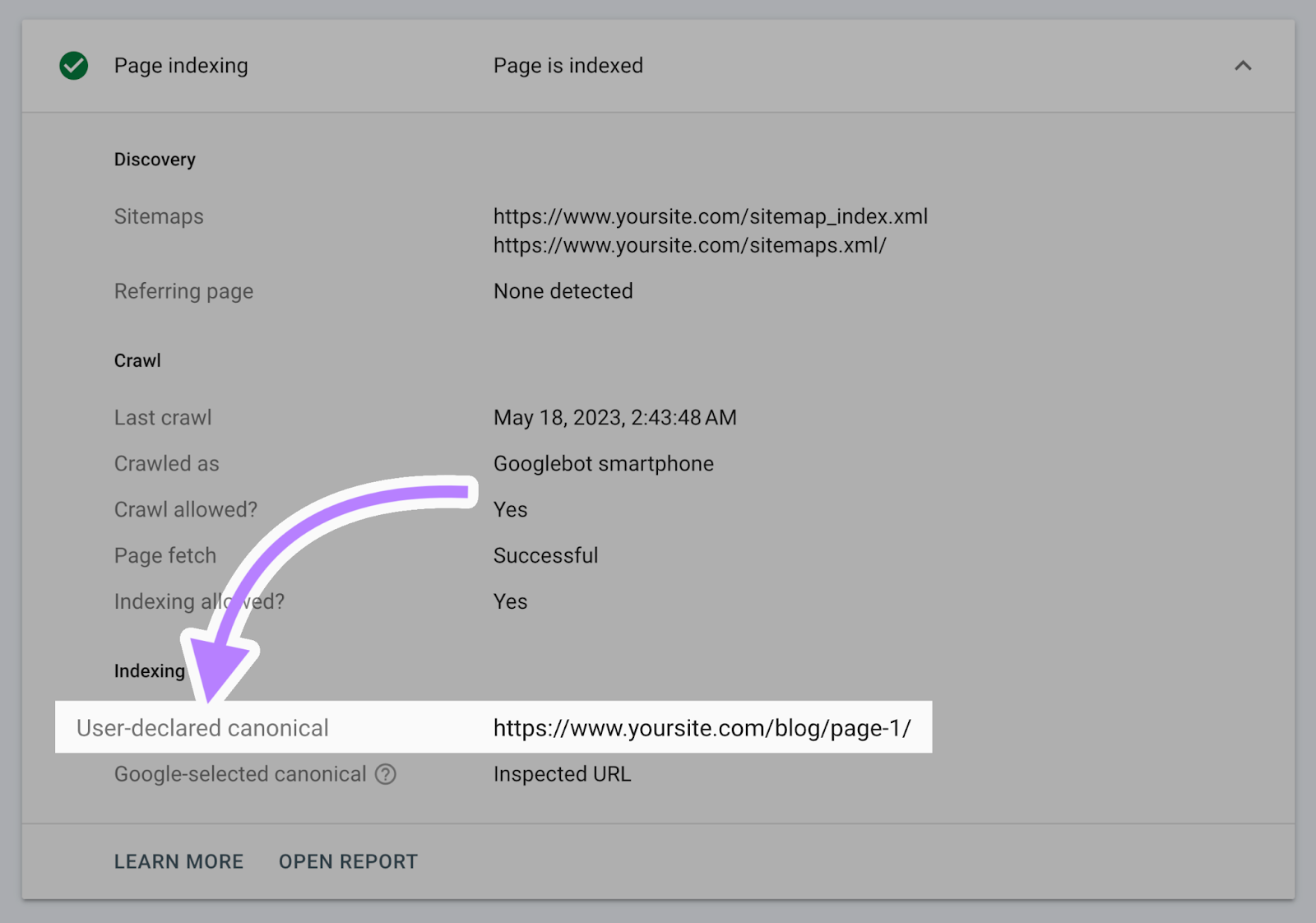This screenshot has width=1316, height=923.
Task: Click the 'Page is indexed' status text
Action: coord(568,66)
